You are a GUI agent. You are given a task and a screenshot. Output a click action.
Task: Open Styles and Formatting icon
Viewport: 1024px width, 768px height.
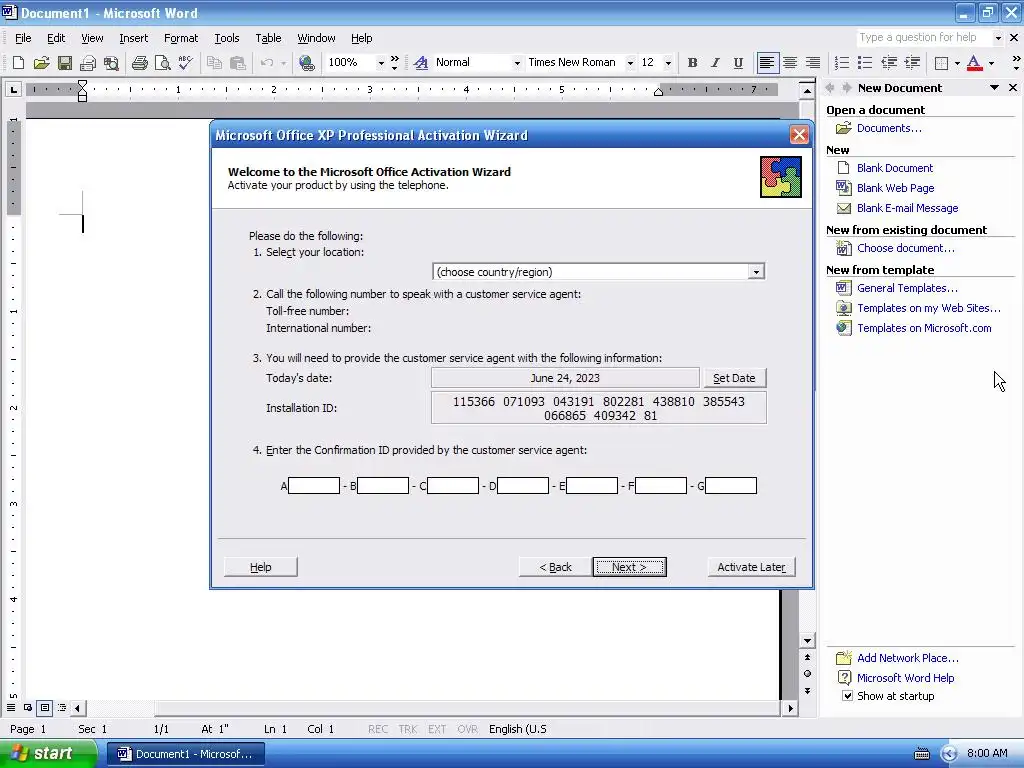click(x=421, y=63)
